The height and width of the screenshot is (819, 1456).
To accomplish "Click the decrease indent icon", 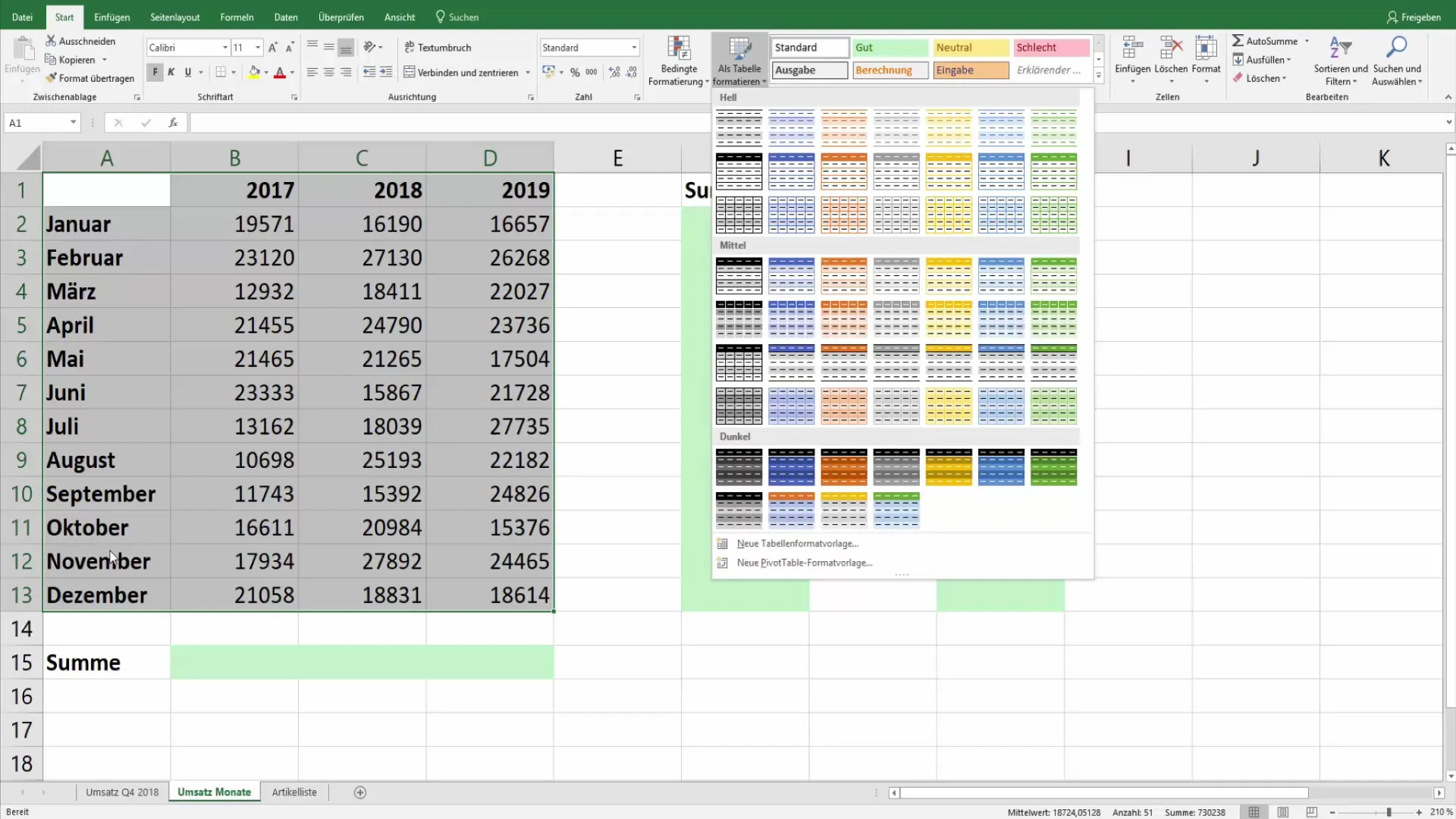I will coord(369,73).
